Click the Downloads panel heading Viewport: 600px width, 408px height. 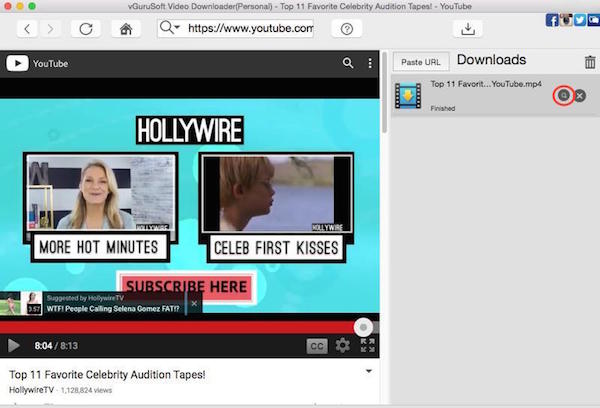tap(491, 60)
